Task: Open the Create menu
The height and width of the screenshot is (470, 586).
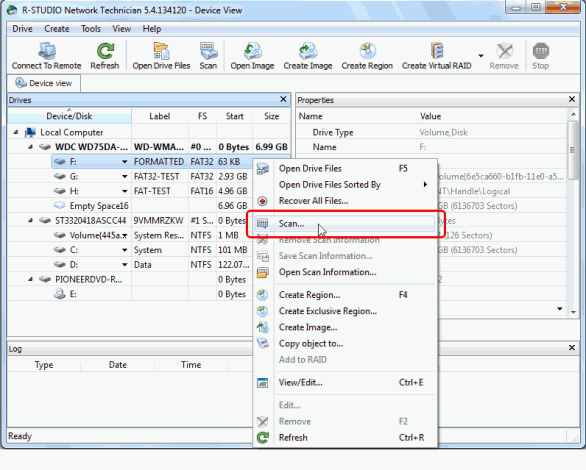Action: click(57, 29)
